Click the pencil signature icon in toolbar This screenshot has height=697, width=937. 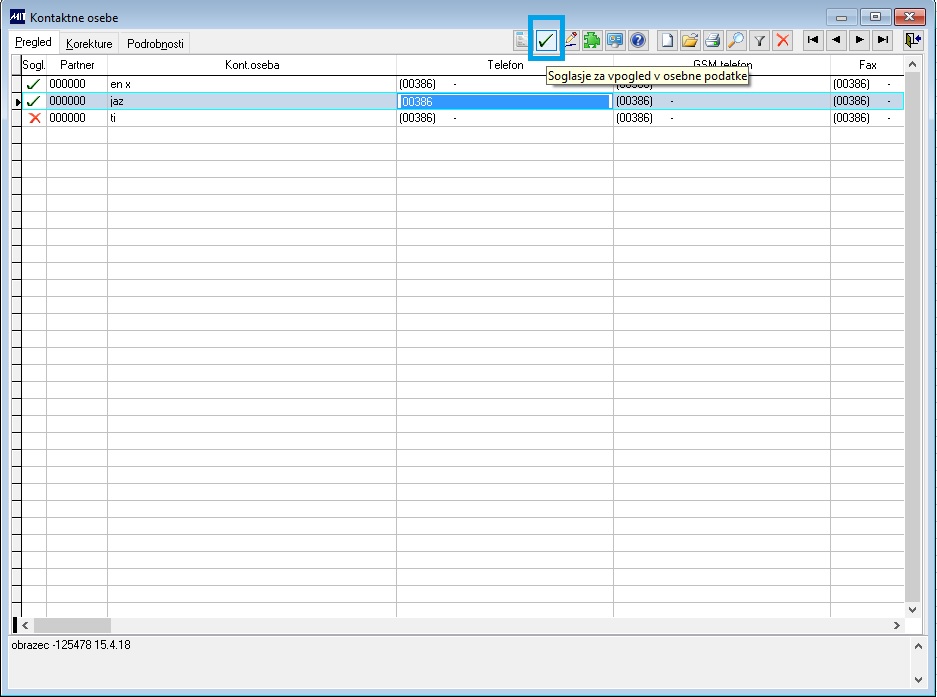[x=571, y=41]
